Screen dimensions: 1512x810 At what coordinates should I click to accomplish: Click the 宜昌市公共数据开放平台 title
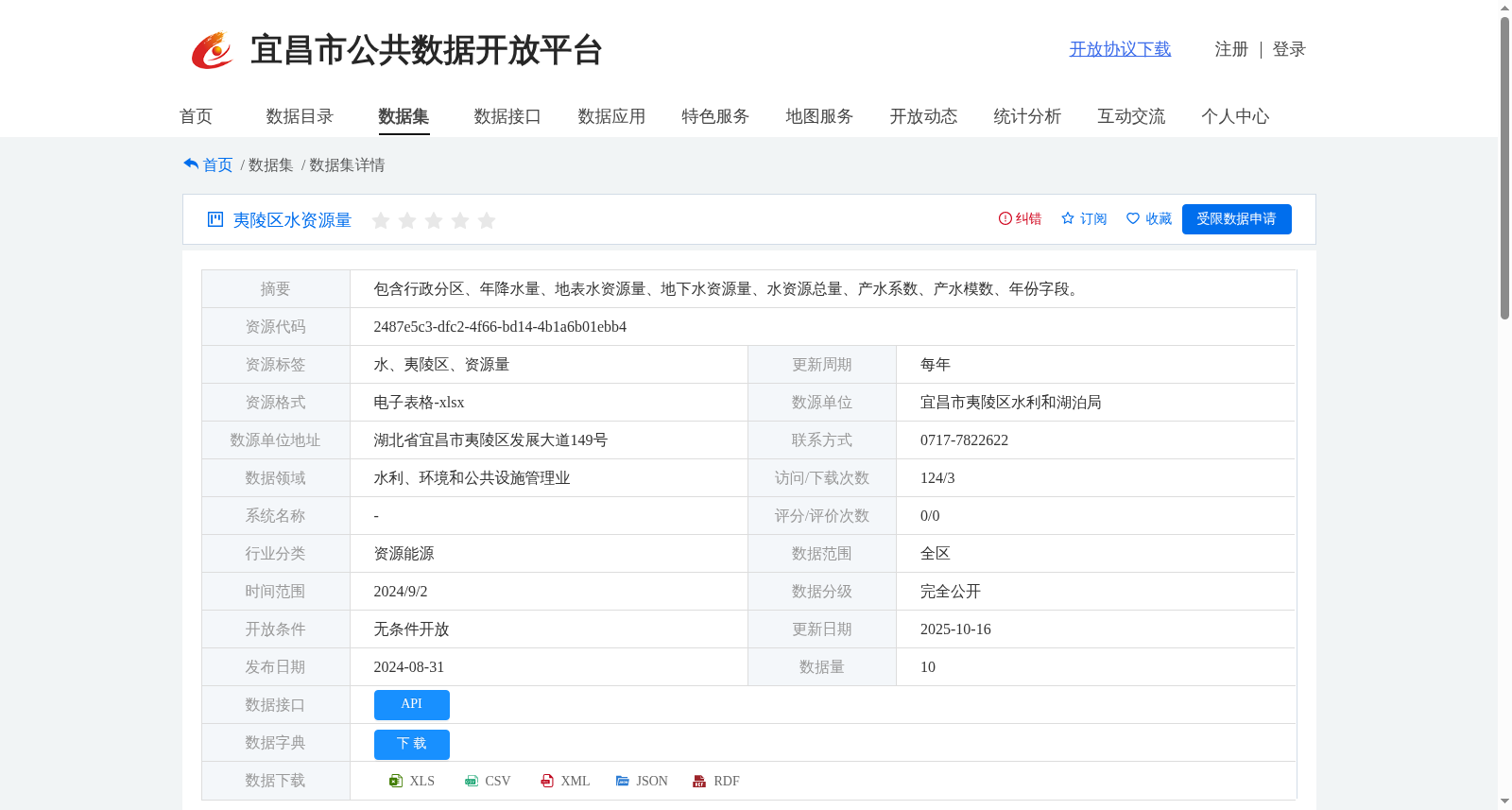click(426, 50)
